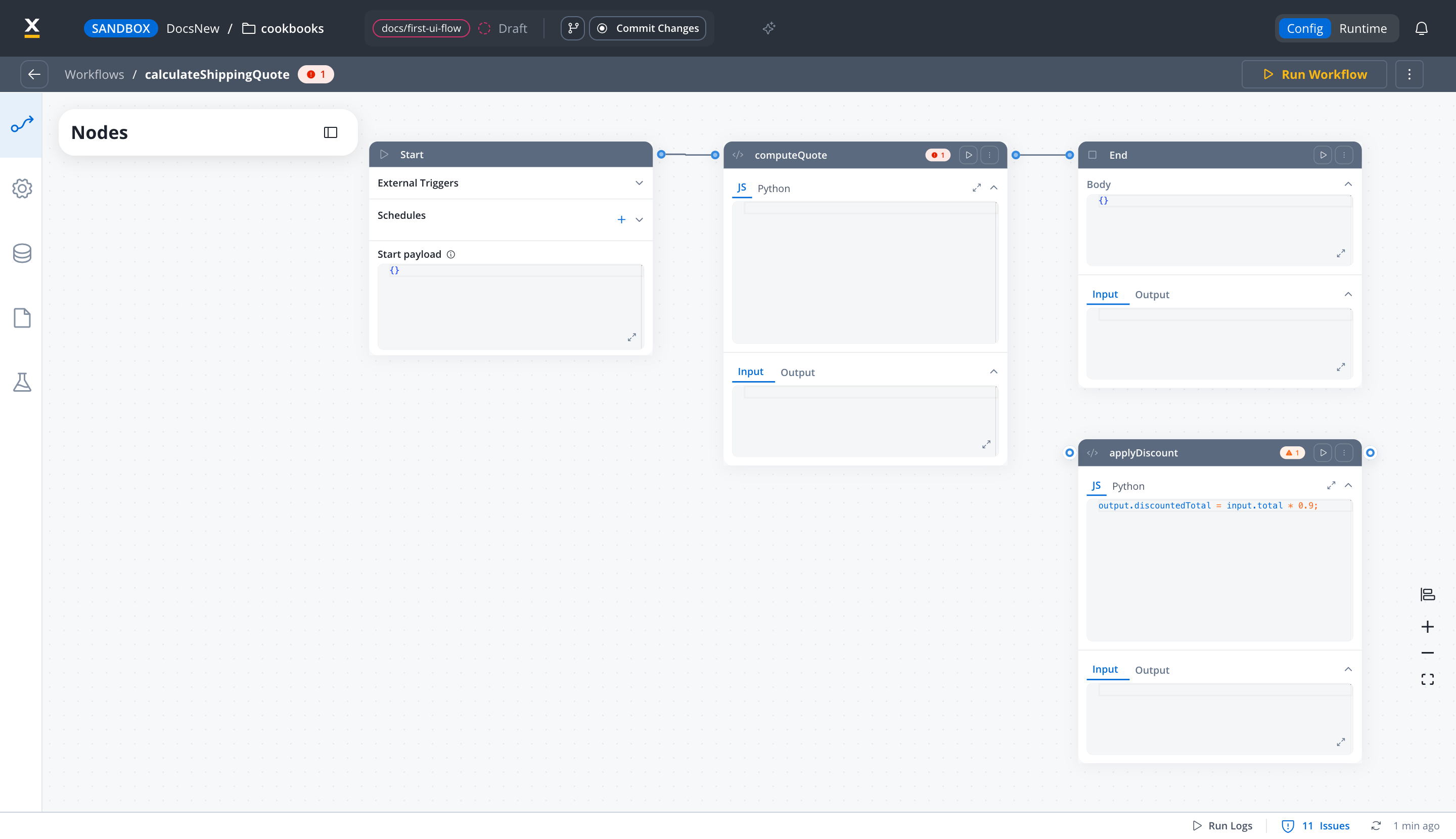The image size is (1456, 839).
Task: Click the SANDBOX environment badge
Action: point(120,28)
